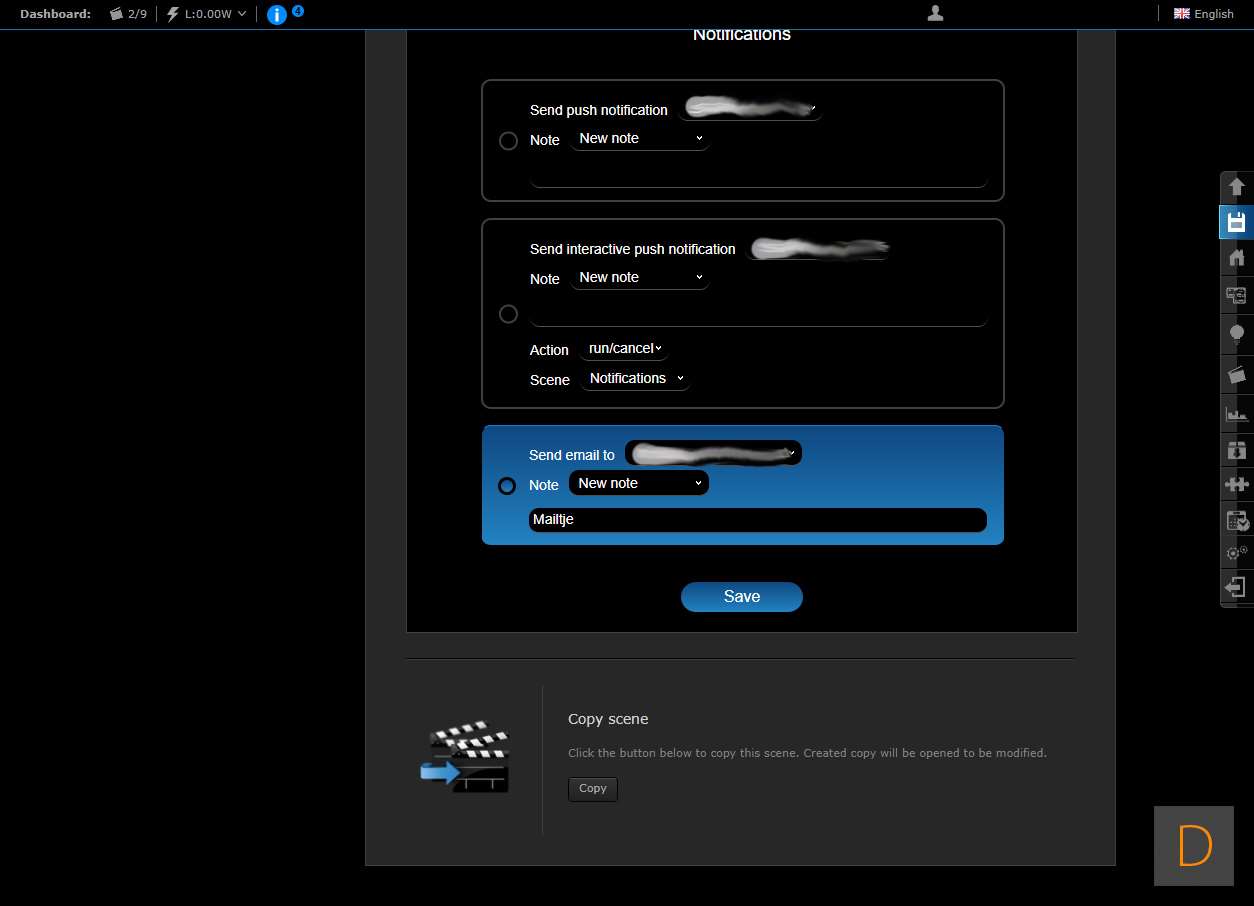
Task: Open the Scene Notifications dropdown
Action: [x=636, y=379]
